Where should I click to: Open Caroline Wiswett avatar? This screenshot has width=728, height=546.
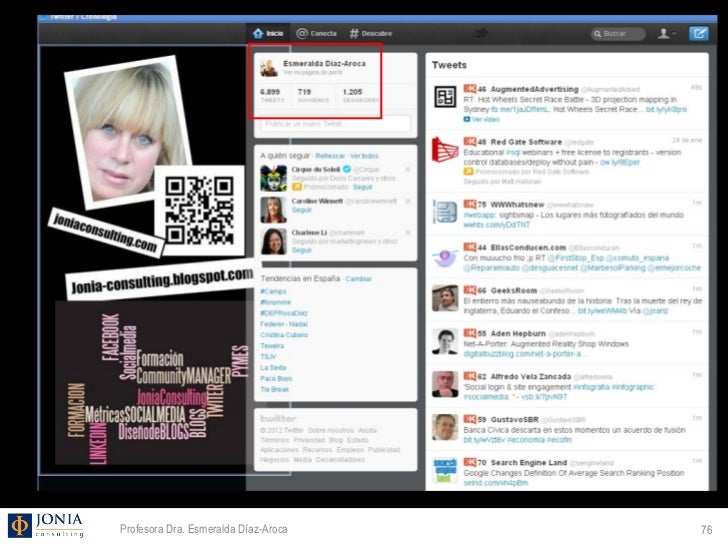click(x=273, y=210)
